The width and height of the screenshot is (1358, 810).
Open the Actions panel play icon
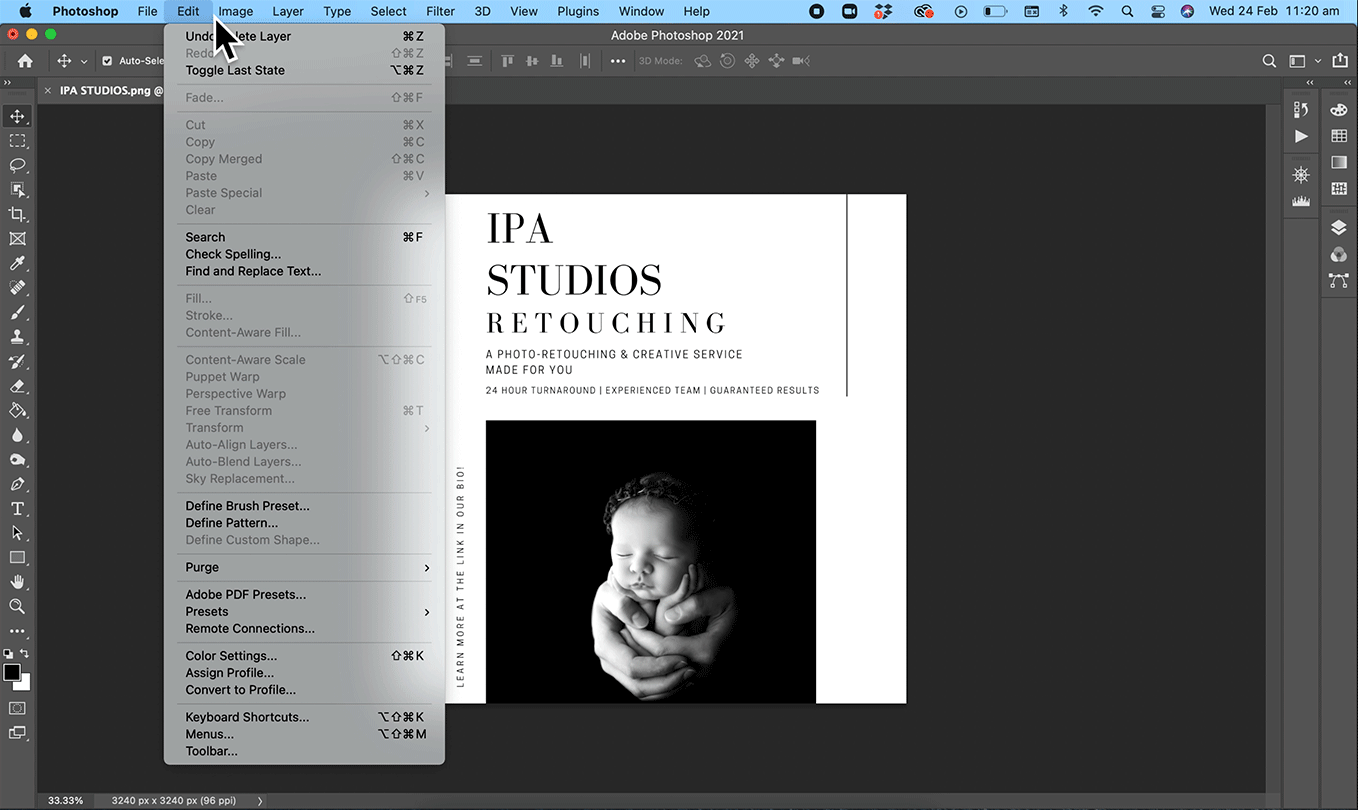[1301, 136]
